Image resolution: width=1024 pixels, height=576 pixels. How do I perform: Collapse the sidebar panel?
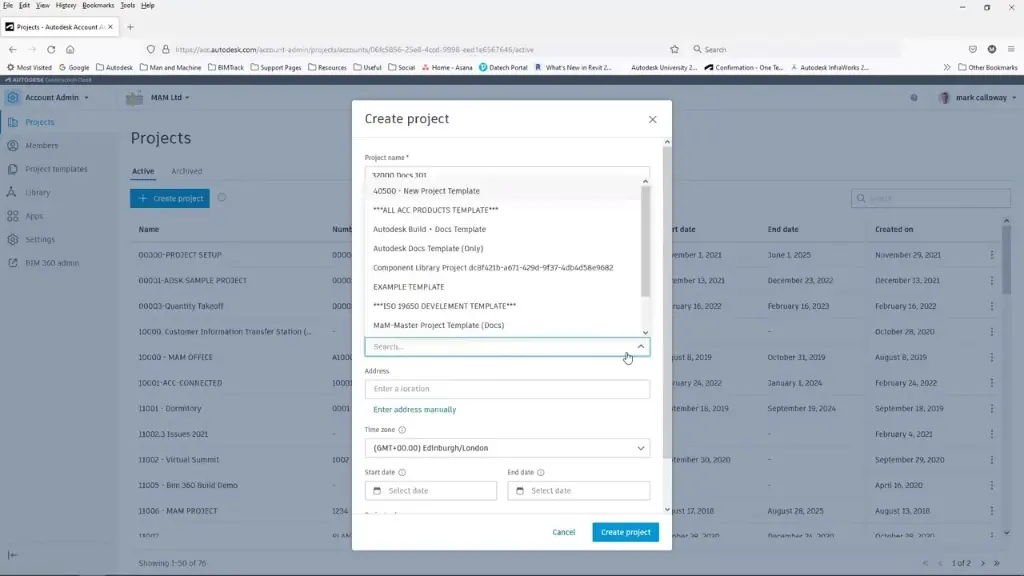(x=12, y=555)
